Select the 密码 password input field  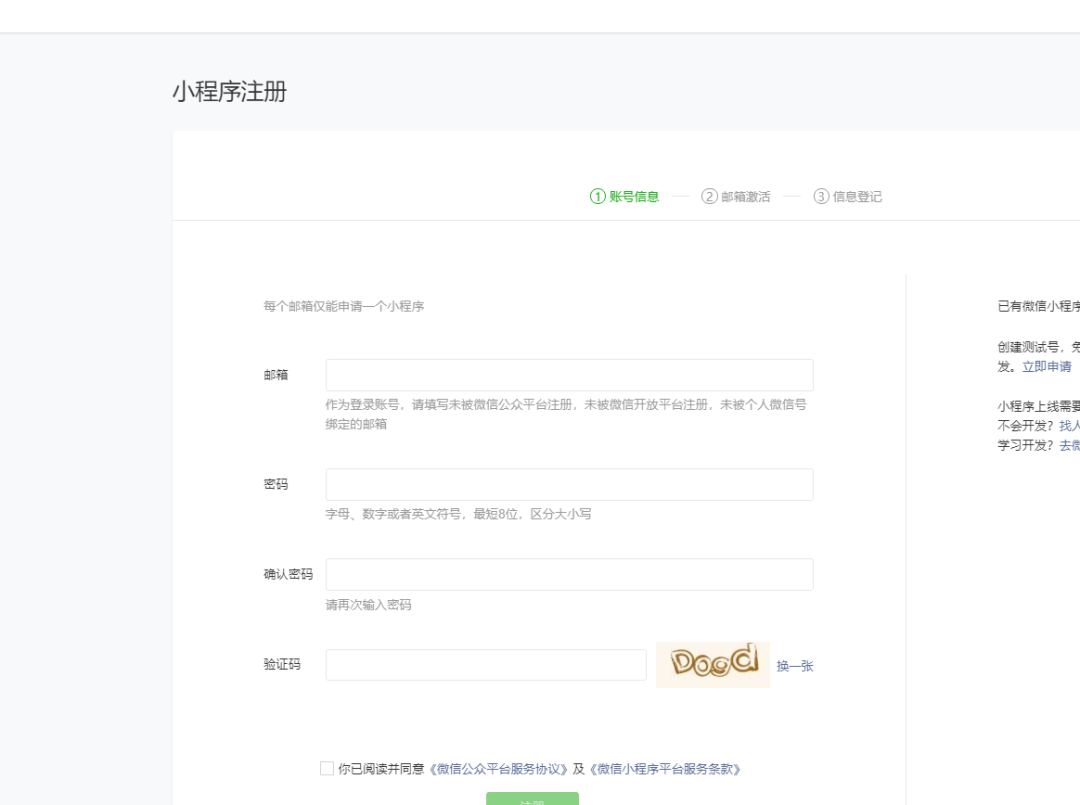569,484
